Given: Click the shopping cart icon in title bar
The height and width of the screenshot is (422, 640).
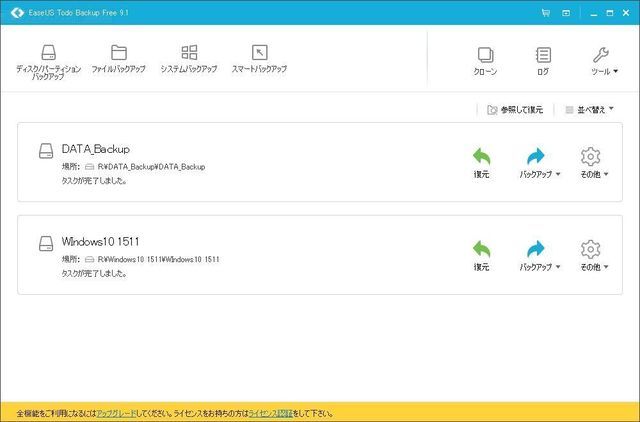Looking at the screenshot, I should pyautogui.click(x=545, y=13).
